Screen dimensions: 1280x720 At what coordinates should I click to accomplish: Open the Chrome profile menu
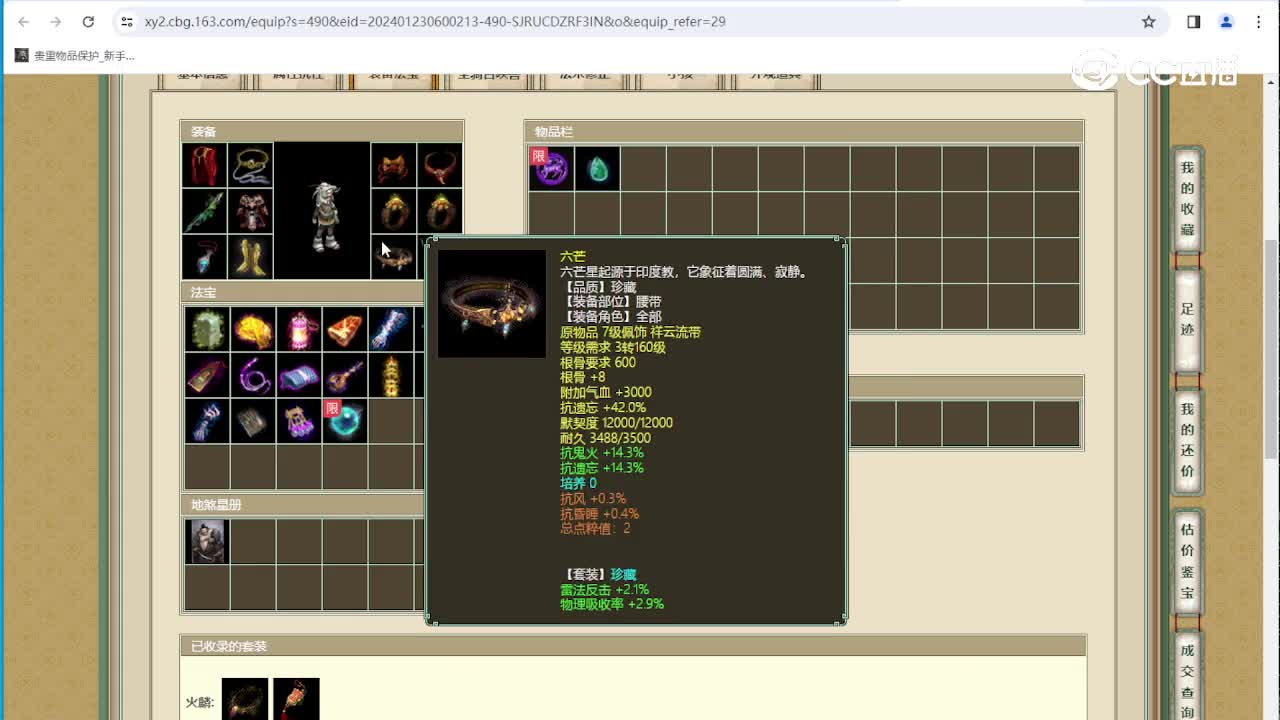point(1226,21)
